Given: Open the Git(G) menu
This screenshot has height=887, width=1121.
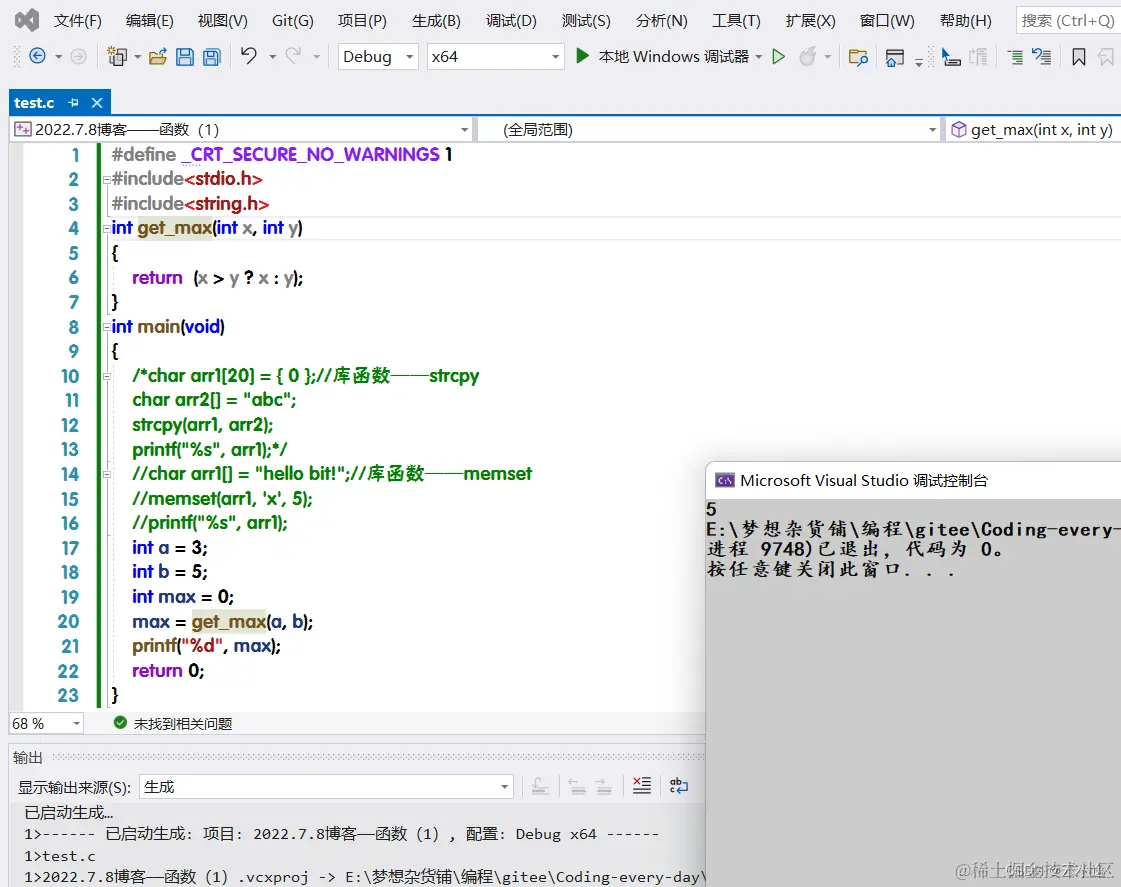Looking at the screenshot, I should coord(292,21).
